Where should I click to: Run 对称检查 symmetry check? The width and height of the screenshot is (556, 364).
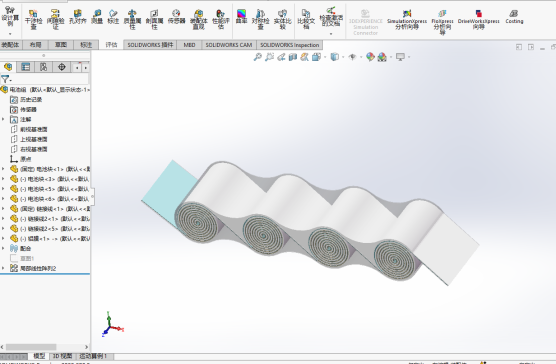[x=261, y=20]
